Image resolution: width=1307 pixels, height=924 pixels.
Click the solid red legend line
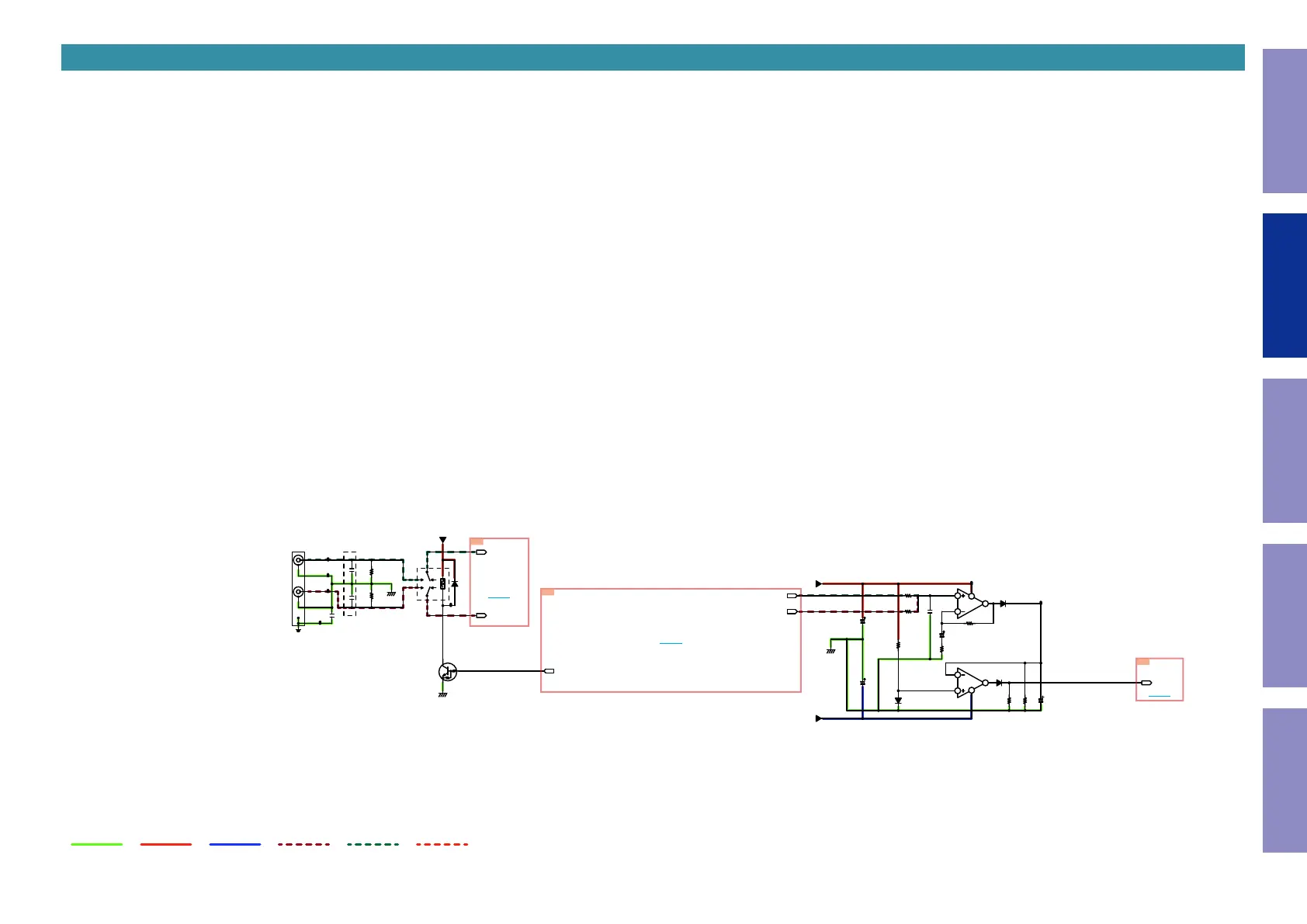tap(166, 844)
